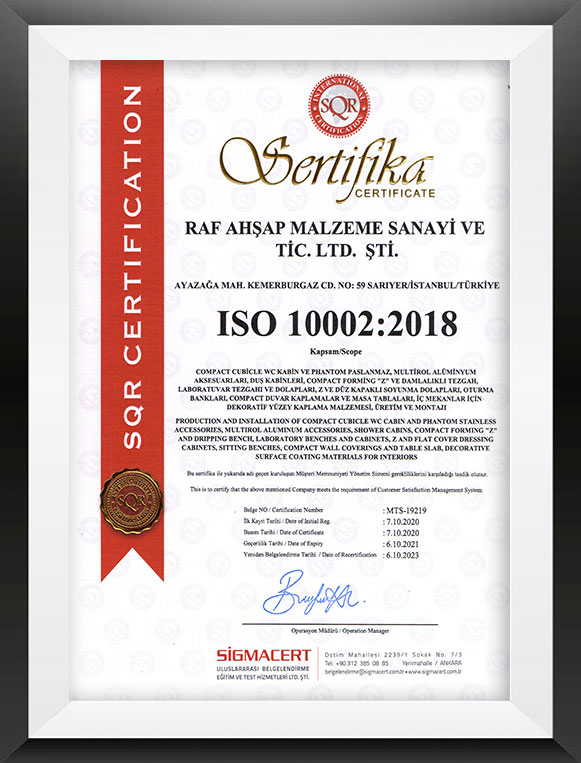This screenshot has height=763, width=581.
Task: Click the Date of Recertification value 6.10.2023
Action: click(x=401, y=555)
